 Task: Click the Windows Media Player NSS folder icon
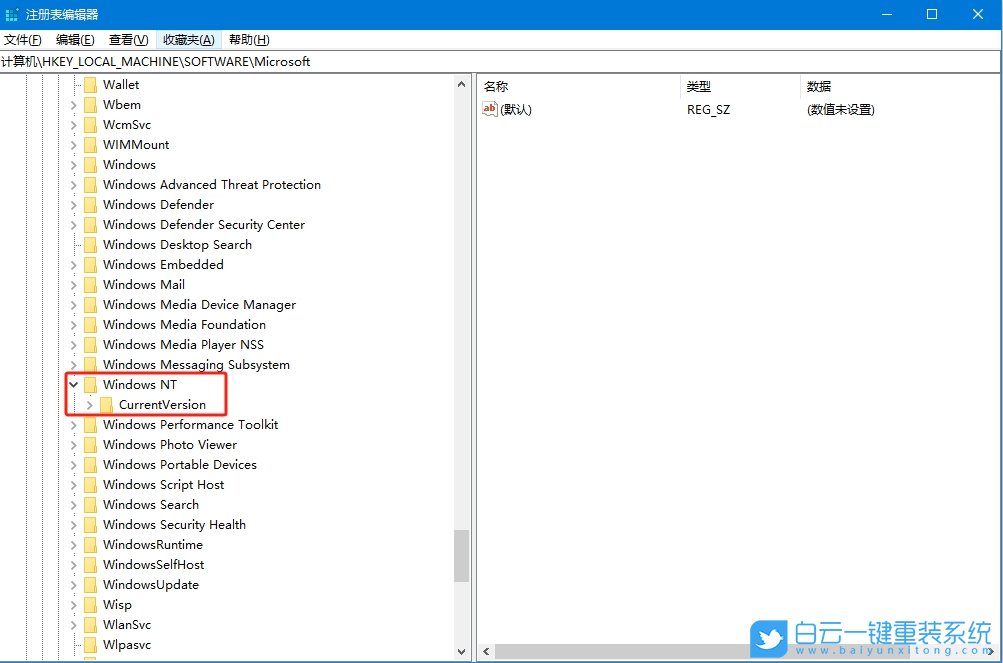pos(91,344)
